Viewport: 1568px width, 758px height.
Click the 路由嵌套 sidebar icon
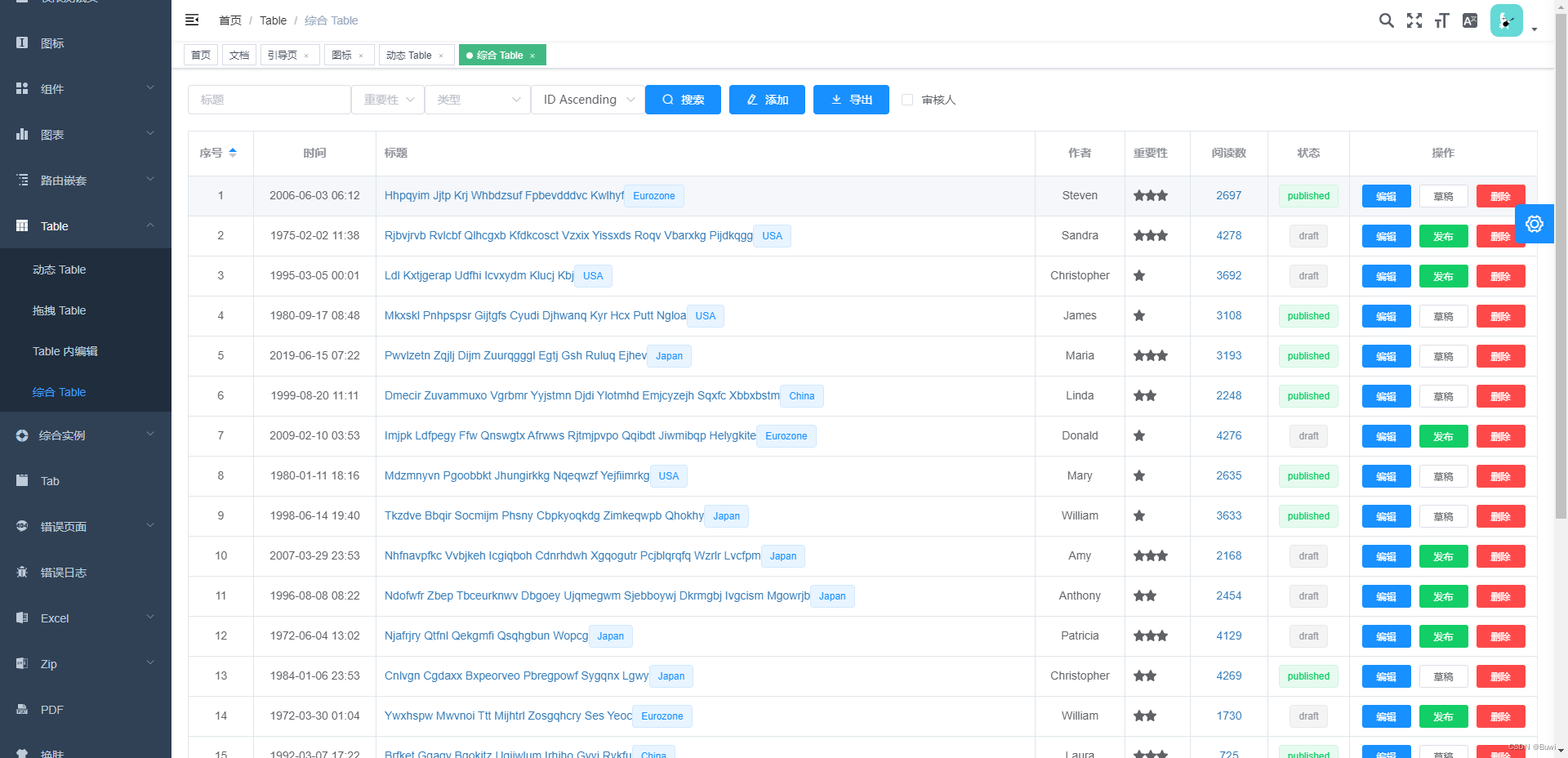pyautogui.click(x=22, y=180)
